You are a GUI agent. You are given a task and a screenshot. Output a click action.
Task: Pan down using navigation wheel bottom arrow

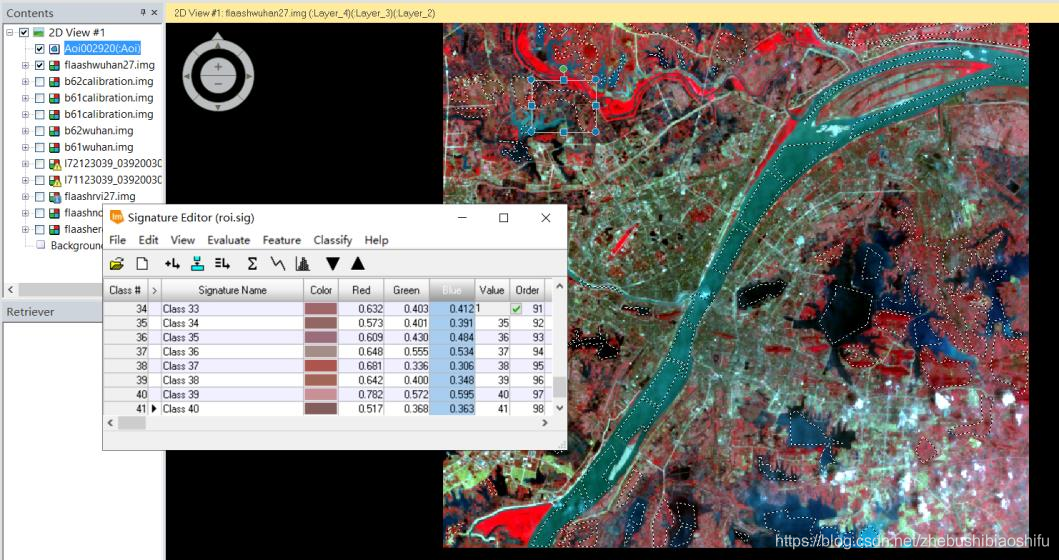tap(217, 107)
